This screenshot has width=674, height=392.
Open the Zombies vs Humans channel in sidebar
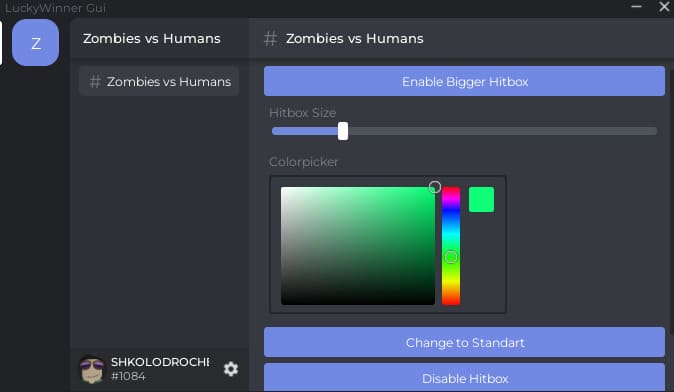(x=159, y=81)
